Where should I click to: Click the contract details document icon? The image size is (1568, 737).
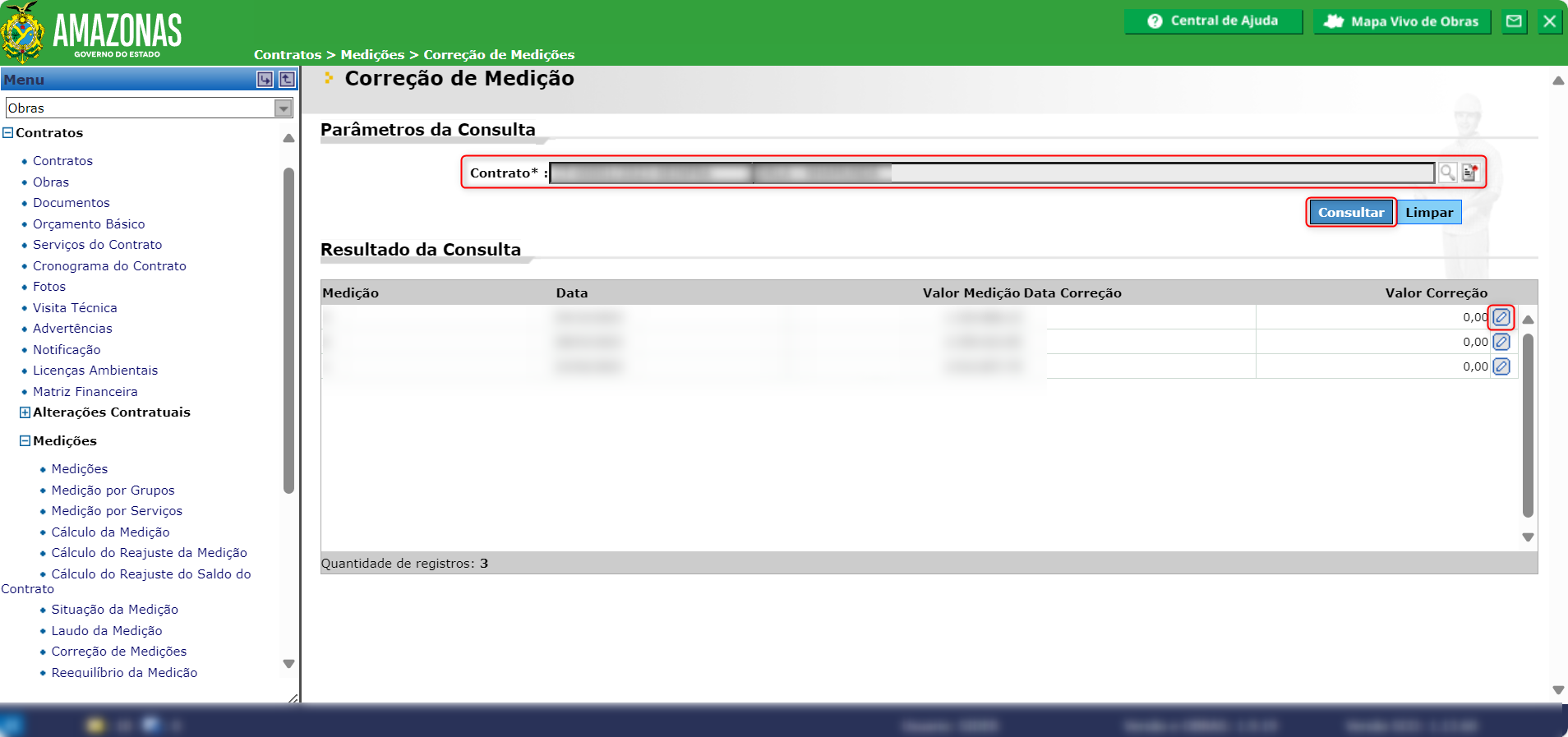coord(1470,173)
